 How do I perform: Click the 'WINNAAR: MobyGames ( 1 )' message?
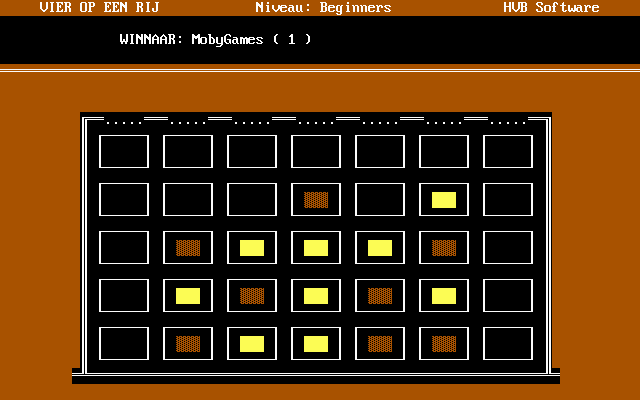click(216, 39)
